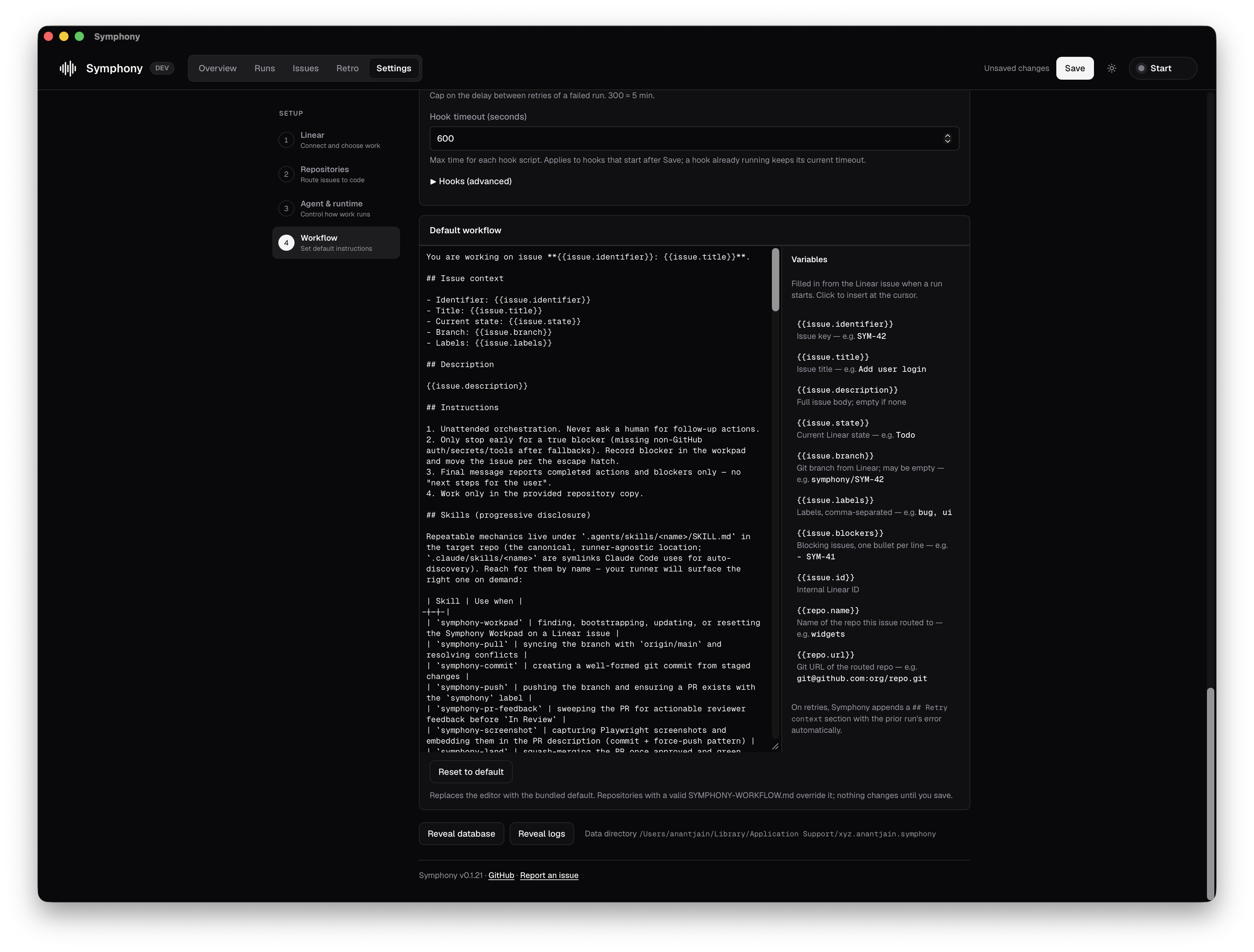Click the step 4 number circle icon
1254x952 pixels.
tap(286, 243)
